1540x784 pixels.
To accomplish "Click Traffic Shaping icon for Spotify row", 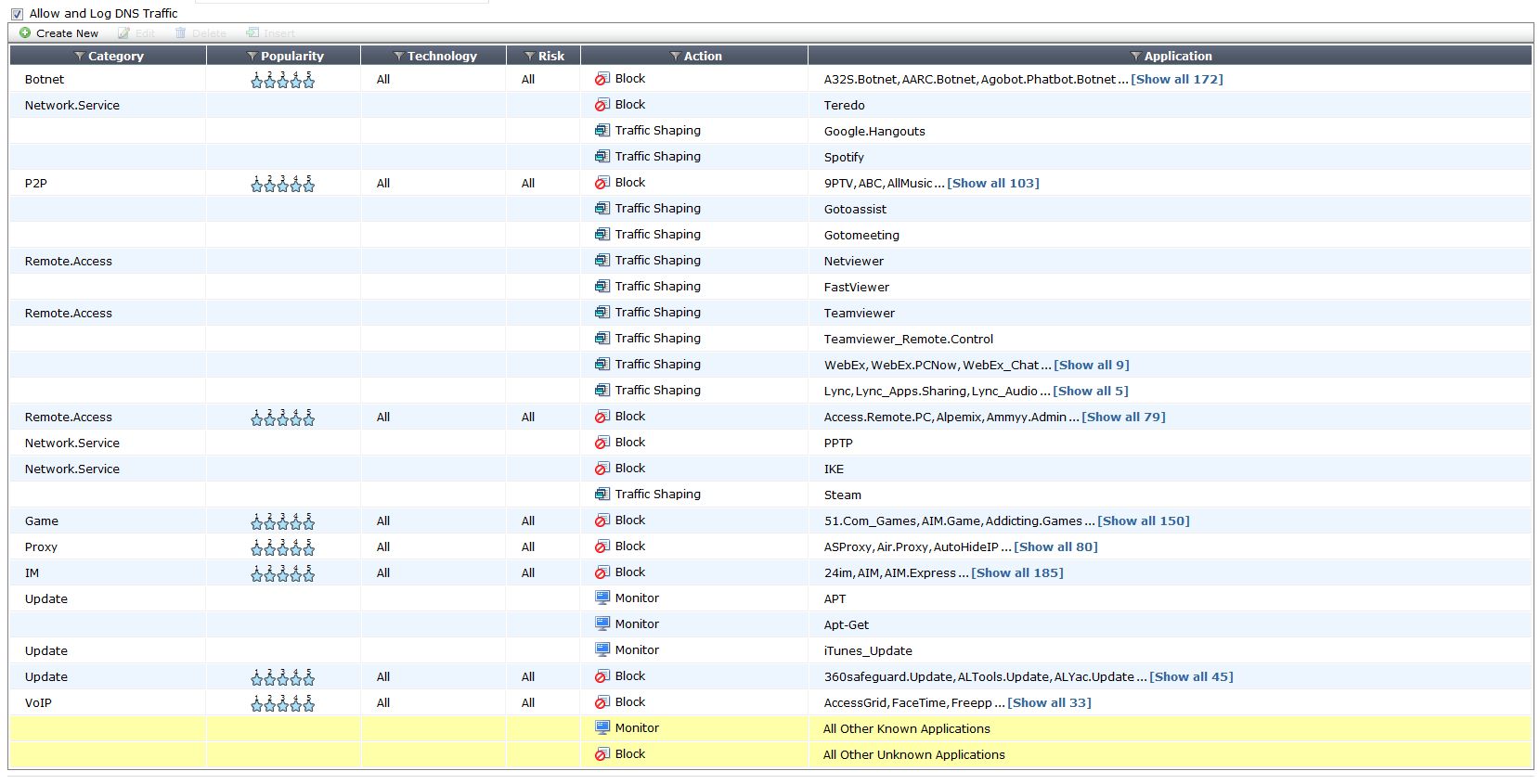I will pyautogui.click(x=602, y=157).
